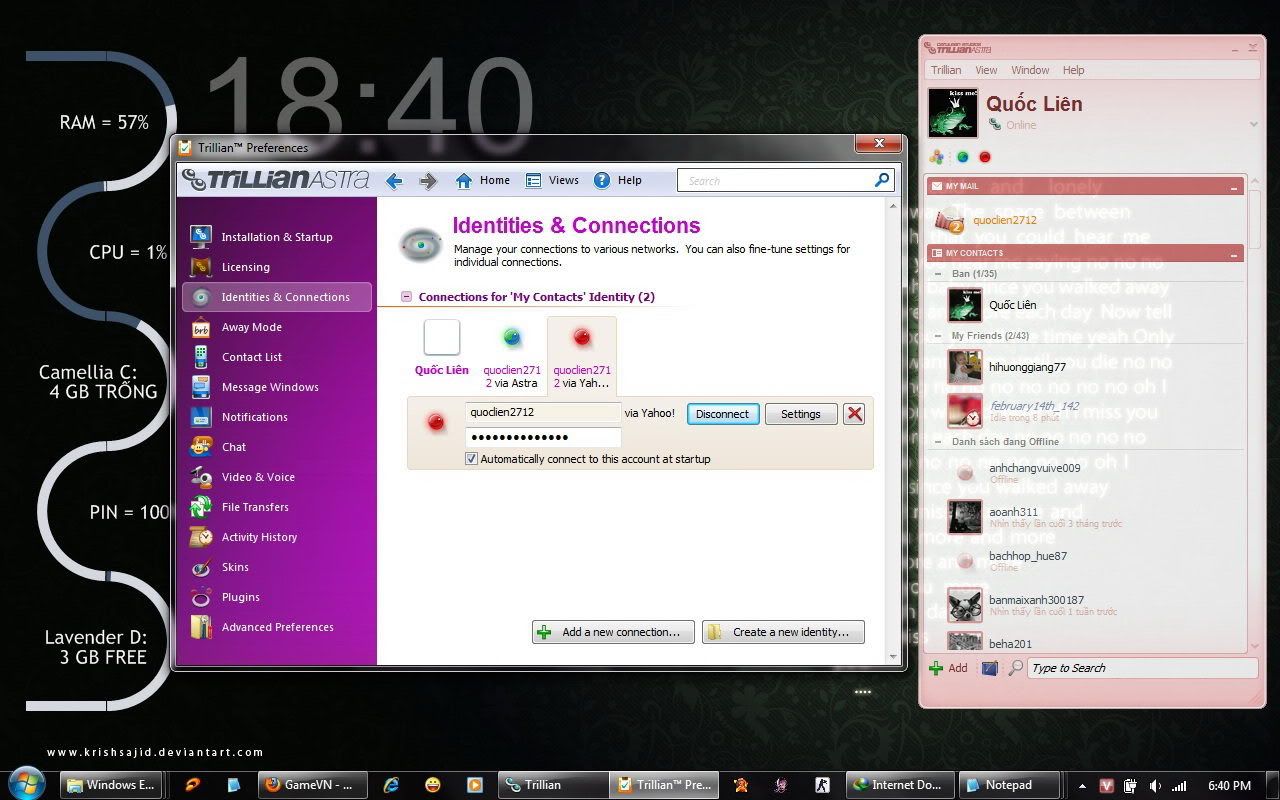
Task: Open Video & Voice settings
Action: (x=276, y=477)
